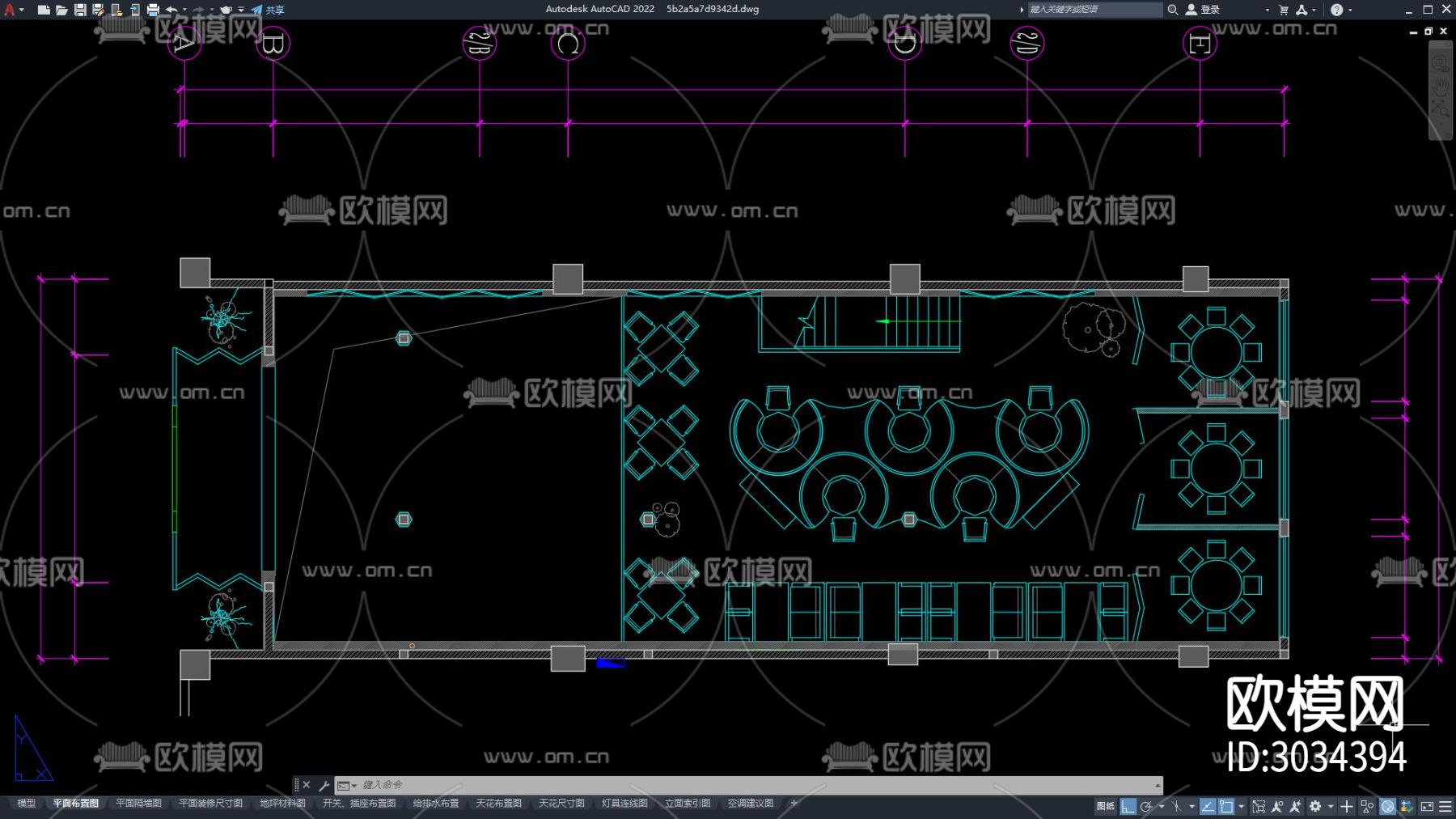Open the 立面索引图 layout tab

pos(688,804)
